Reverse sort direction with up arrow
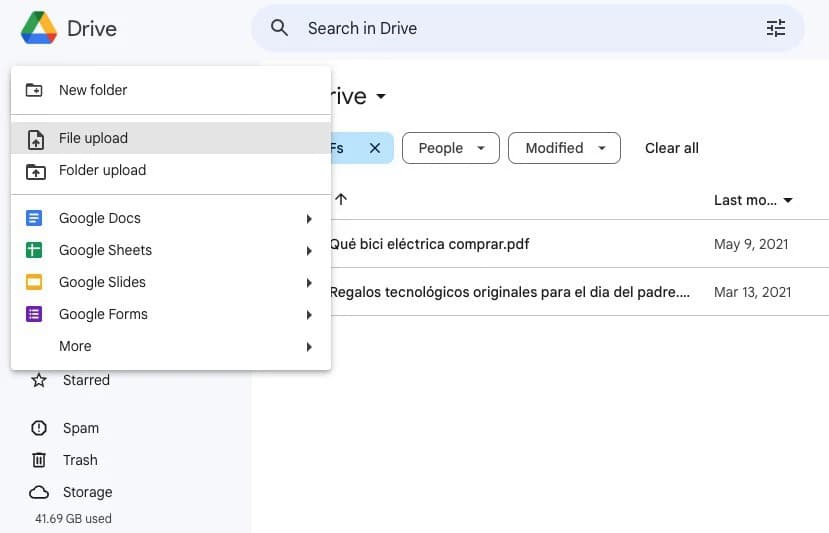Viewport: 829px width, 533px height. 341,199
